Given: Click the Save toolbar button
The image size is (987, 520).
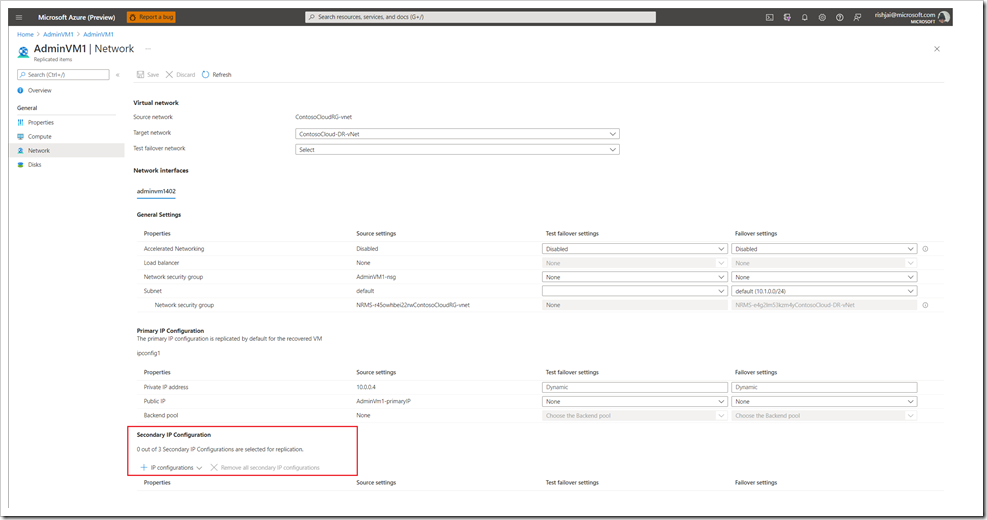Looking at the screenshot, I should tap(148, 75).
